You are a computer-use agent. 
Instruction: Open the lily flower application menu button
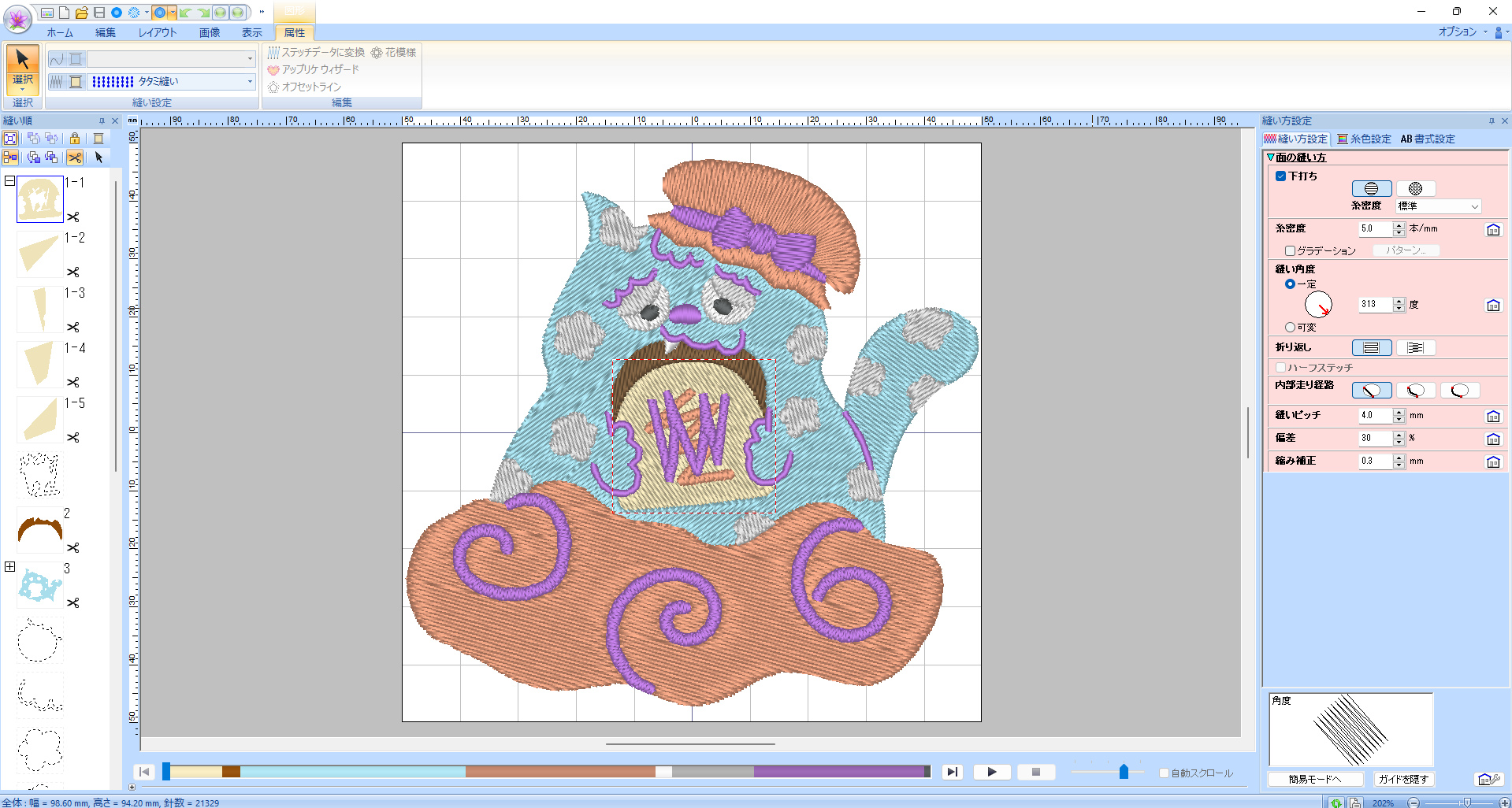(17, 18)
